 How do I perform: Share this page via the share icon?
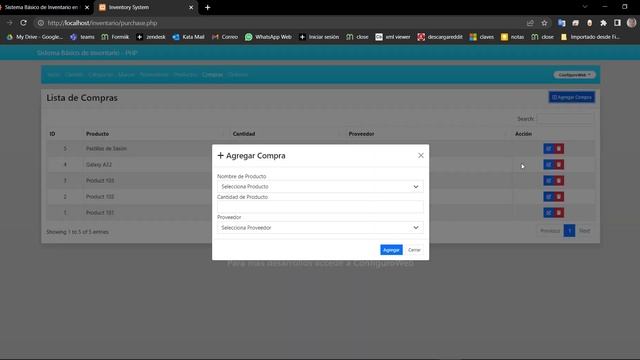[530, 23]
